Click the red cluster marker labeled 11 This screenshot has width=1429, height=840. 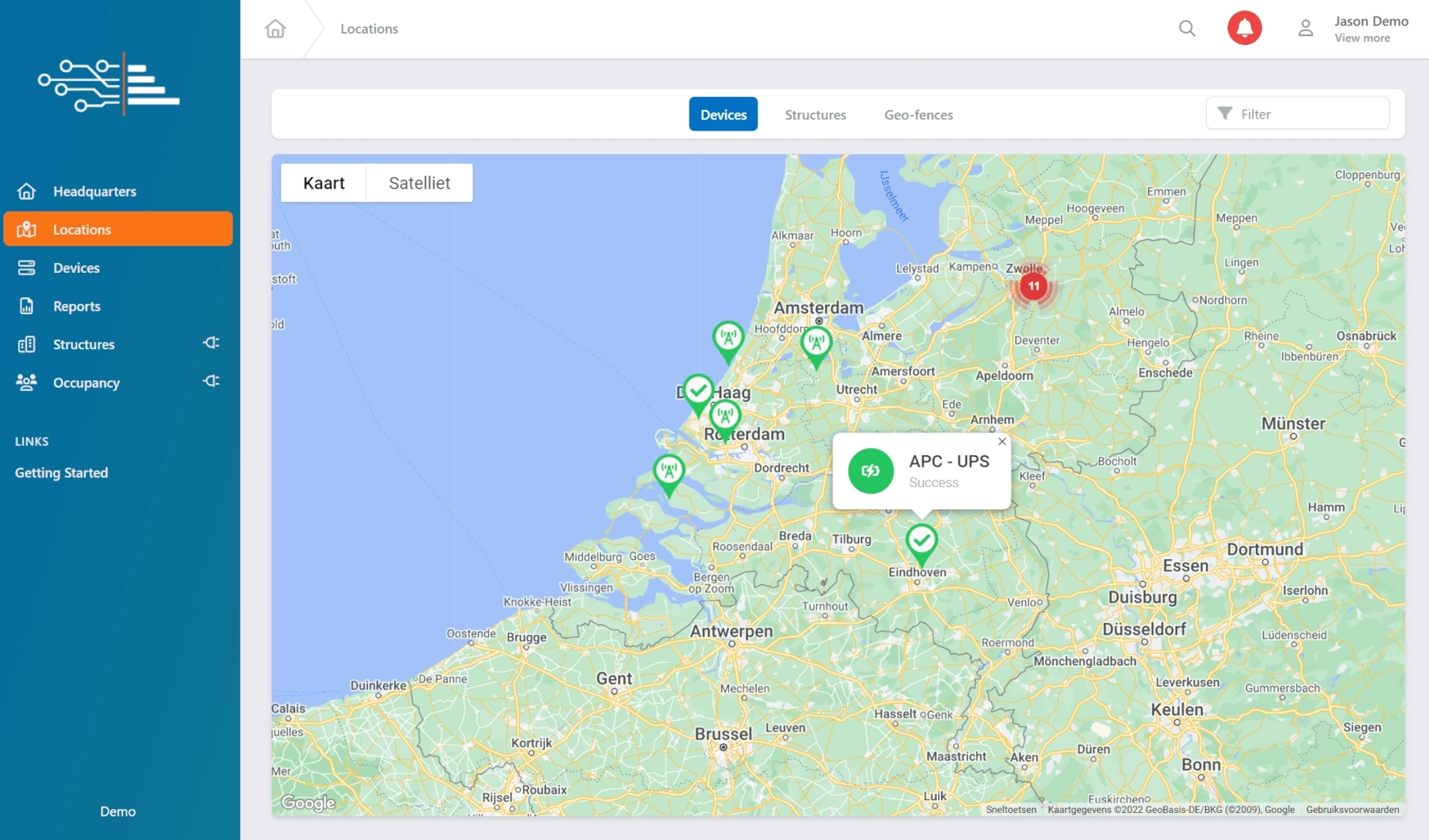pos(1033,286)
